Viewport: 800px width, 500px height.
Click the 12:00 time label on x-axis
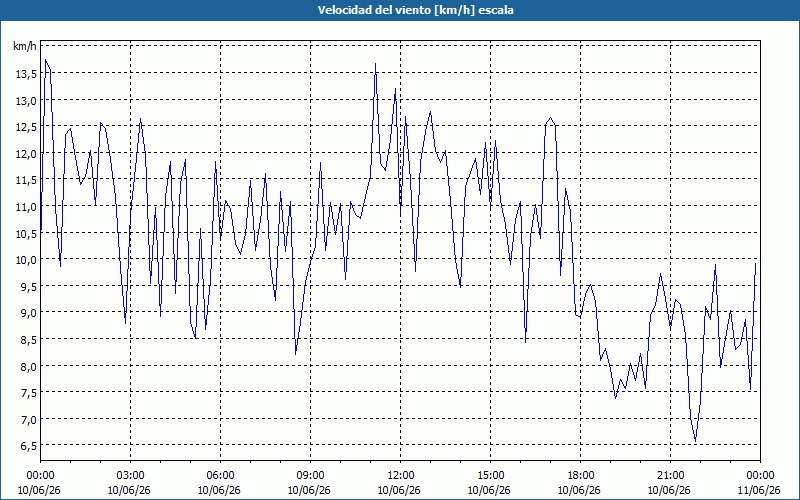pyautogui.click(x=401, y=476)
